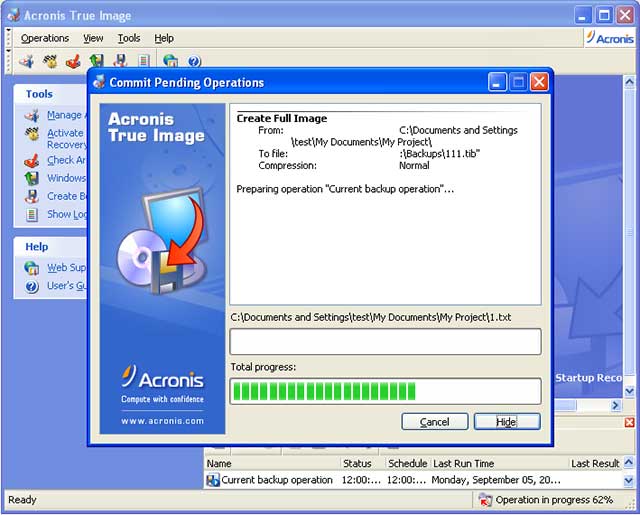Click the Hide button in the dialog

click(x=507, y=422)
